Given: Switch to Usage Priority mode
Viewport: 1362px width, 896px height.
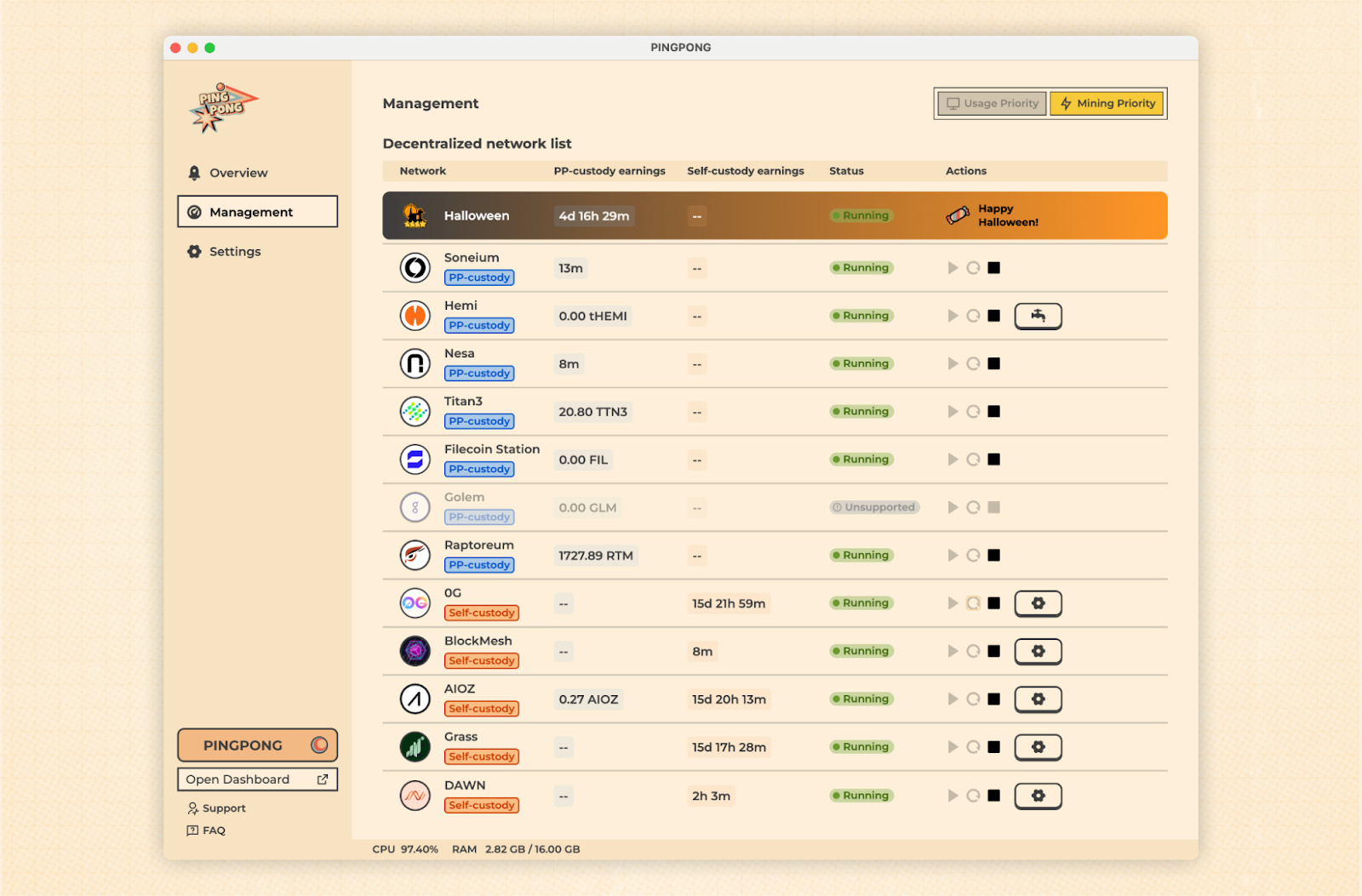Looking at the screenshot, I should [993, 104].
